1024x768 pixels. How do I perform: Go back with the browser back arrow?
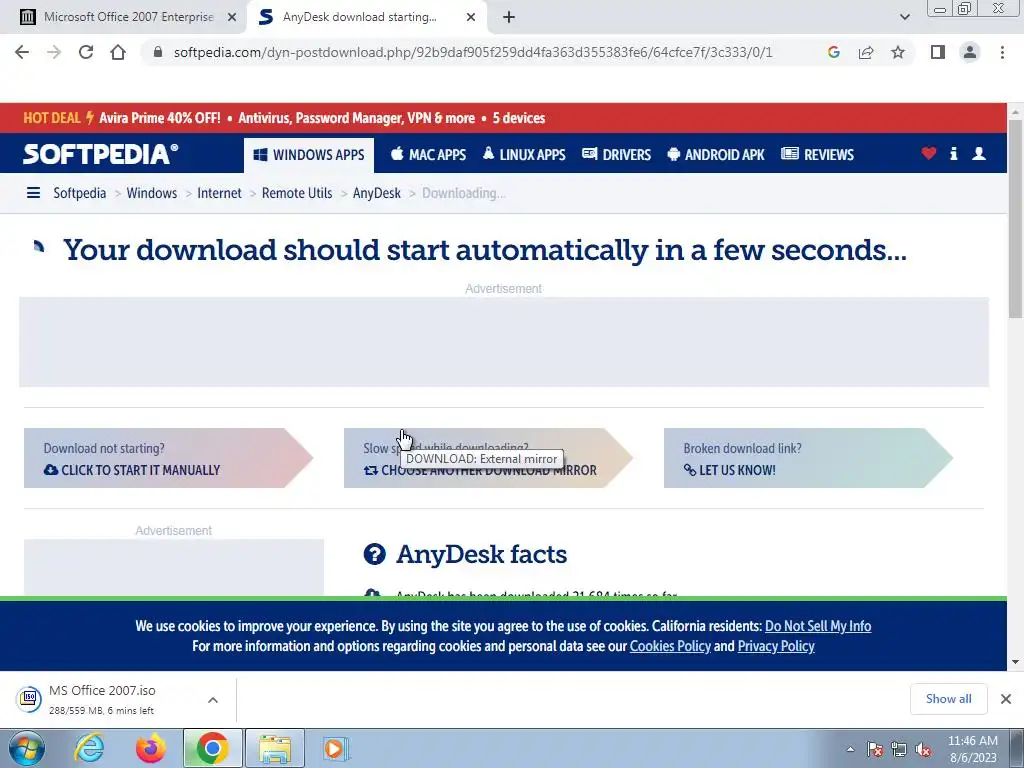click(x=22, y=52)
